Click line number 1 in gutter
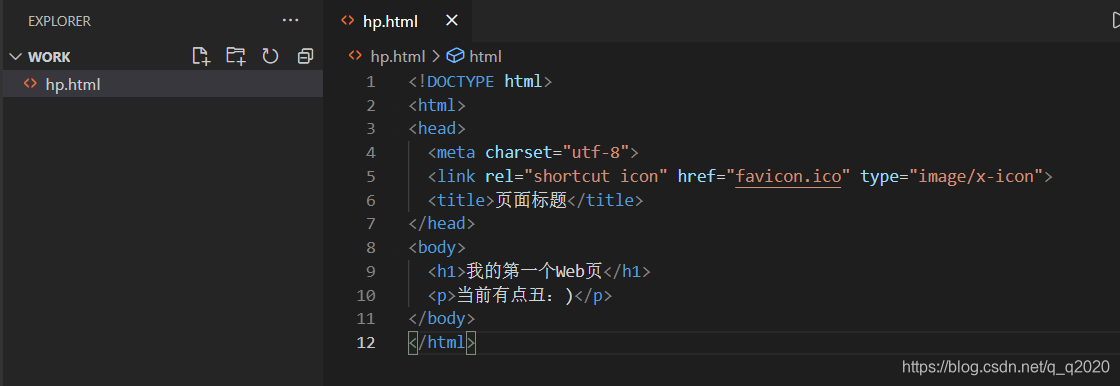Screen dimensions: 1120x386 pos(370,81)
